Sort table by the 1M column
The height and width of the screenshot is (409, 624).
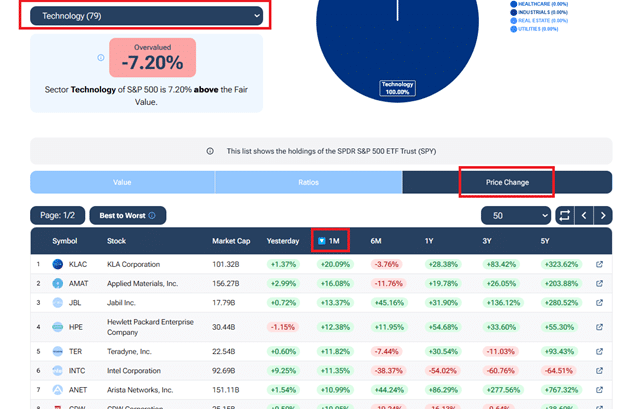click(329, 241)
